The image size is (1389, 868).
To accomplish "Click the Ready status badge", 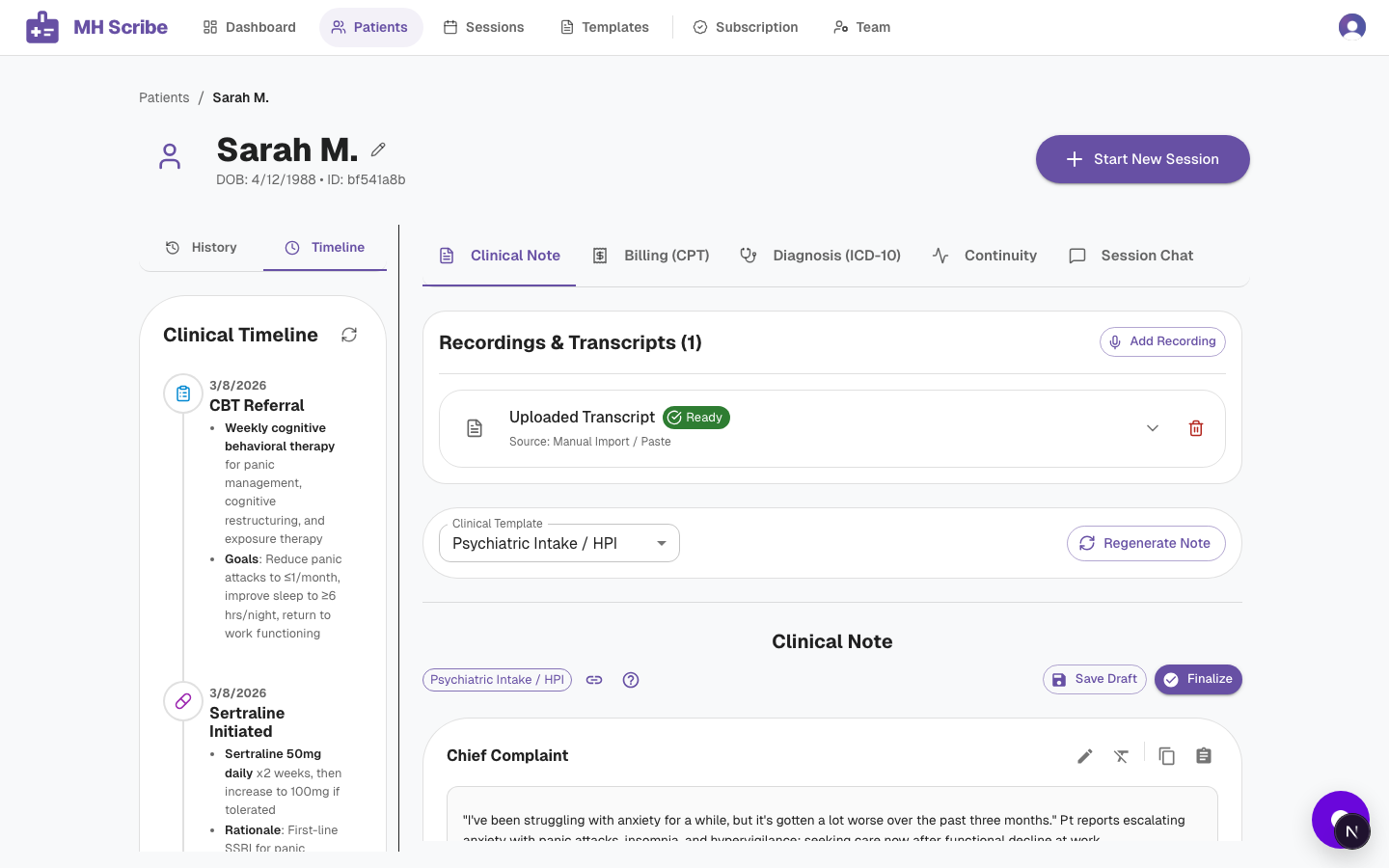I will coord(696,418).
